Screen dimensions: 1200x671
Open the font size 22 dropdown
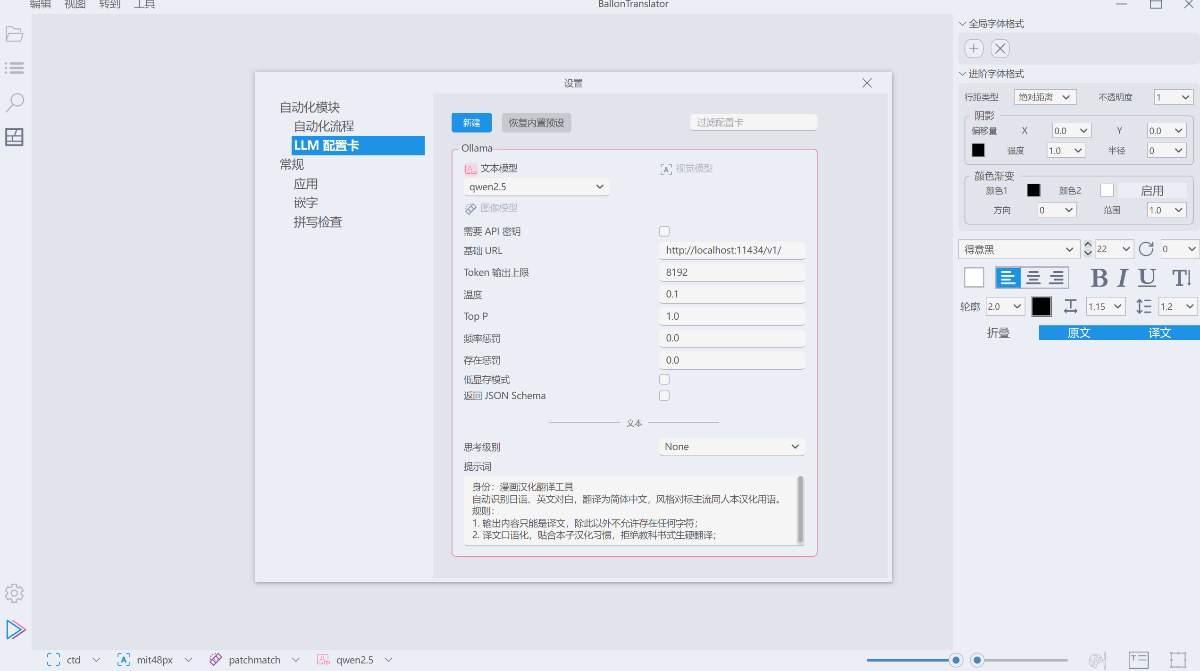click(1113, 249)
